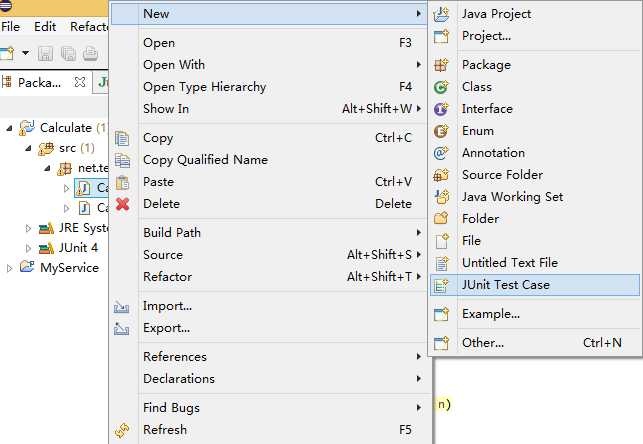
Task: Select the src source folder
Action: coord(67,148)
